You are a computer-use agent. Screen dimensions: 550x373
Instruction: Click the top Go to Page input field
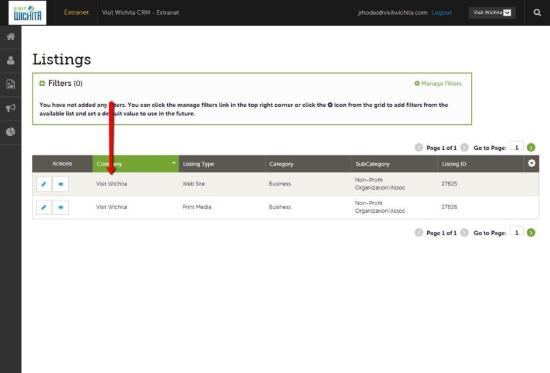[x=517, y=147]
